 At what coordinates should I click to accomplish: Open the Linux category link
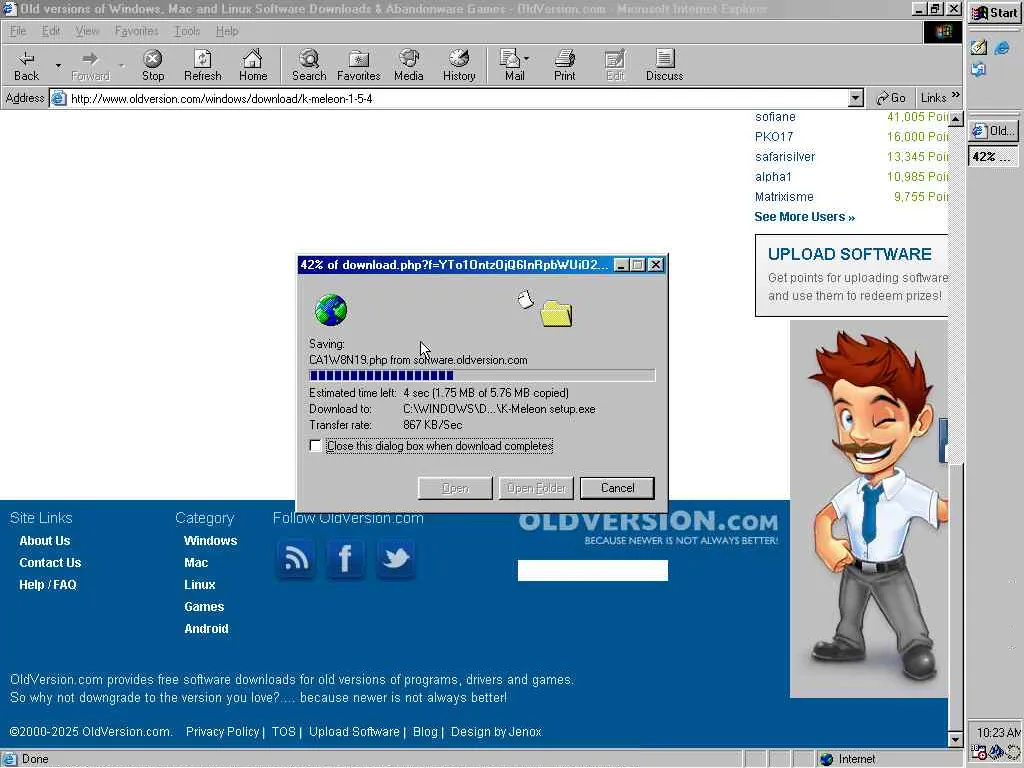(x=199, y=584)
